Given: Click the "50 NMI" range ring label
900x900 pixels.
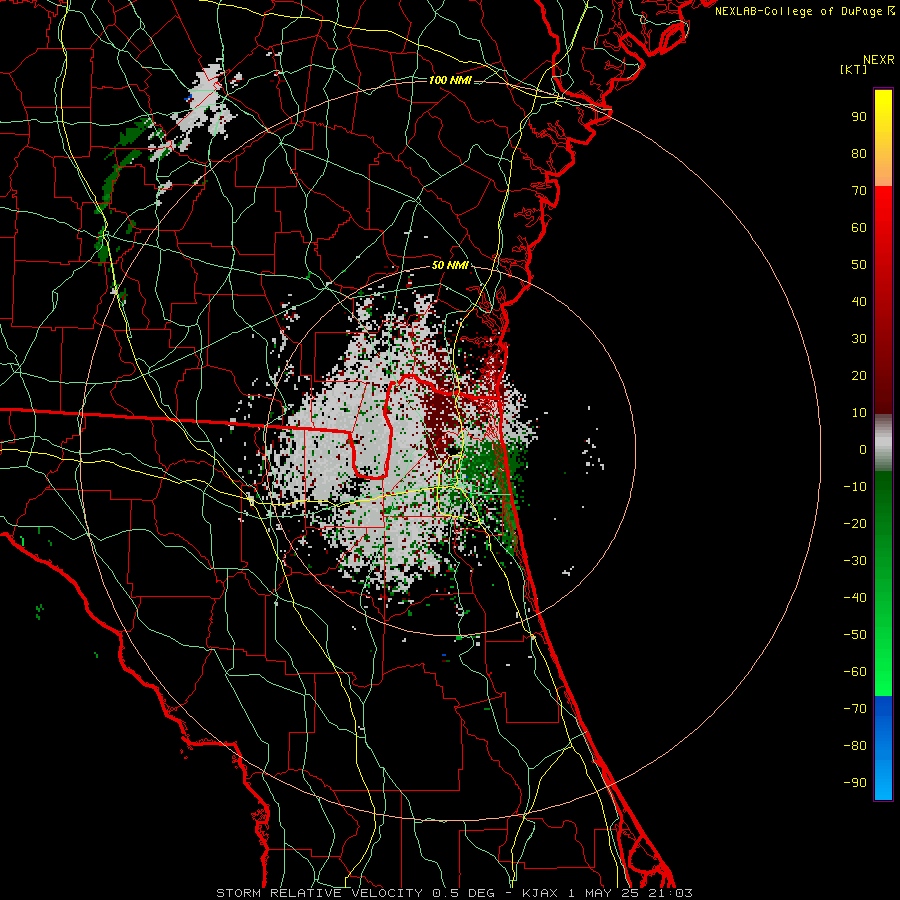Looking at the screenshot, I should click(x=450, y=265).
